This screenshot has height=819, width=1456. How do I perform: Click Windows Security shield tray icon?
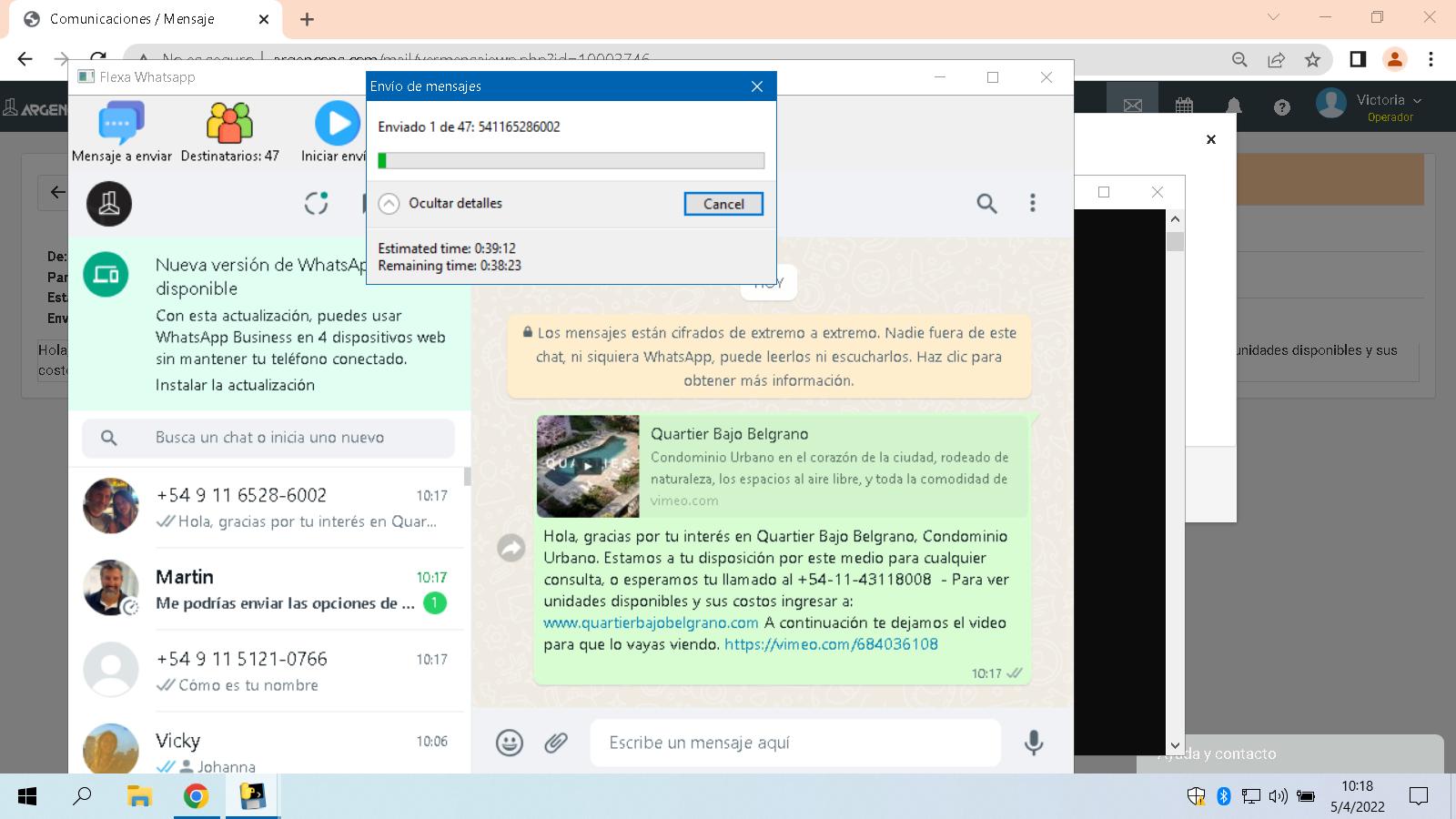coord(1197,796)
